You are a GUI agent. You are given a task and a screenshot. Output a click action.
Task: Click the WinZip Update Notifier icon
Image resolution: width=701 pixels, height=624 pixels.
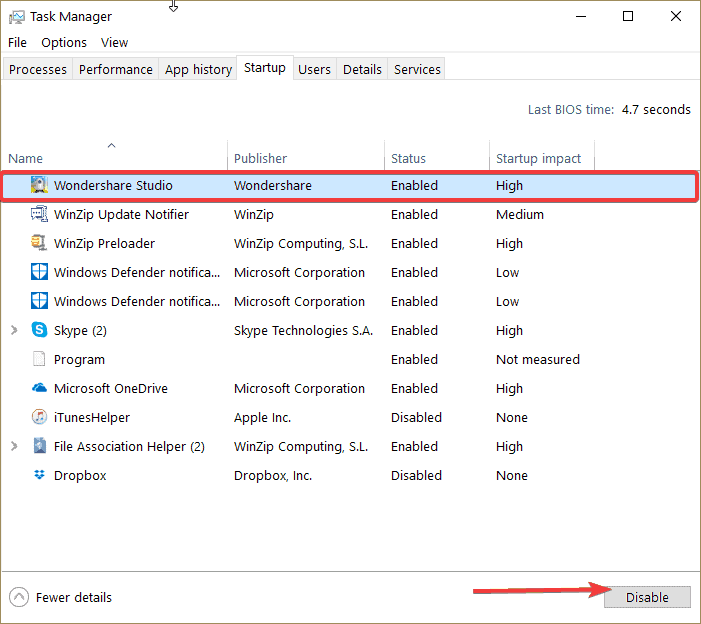tap(39, 214)
